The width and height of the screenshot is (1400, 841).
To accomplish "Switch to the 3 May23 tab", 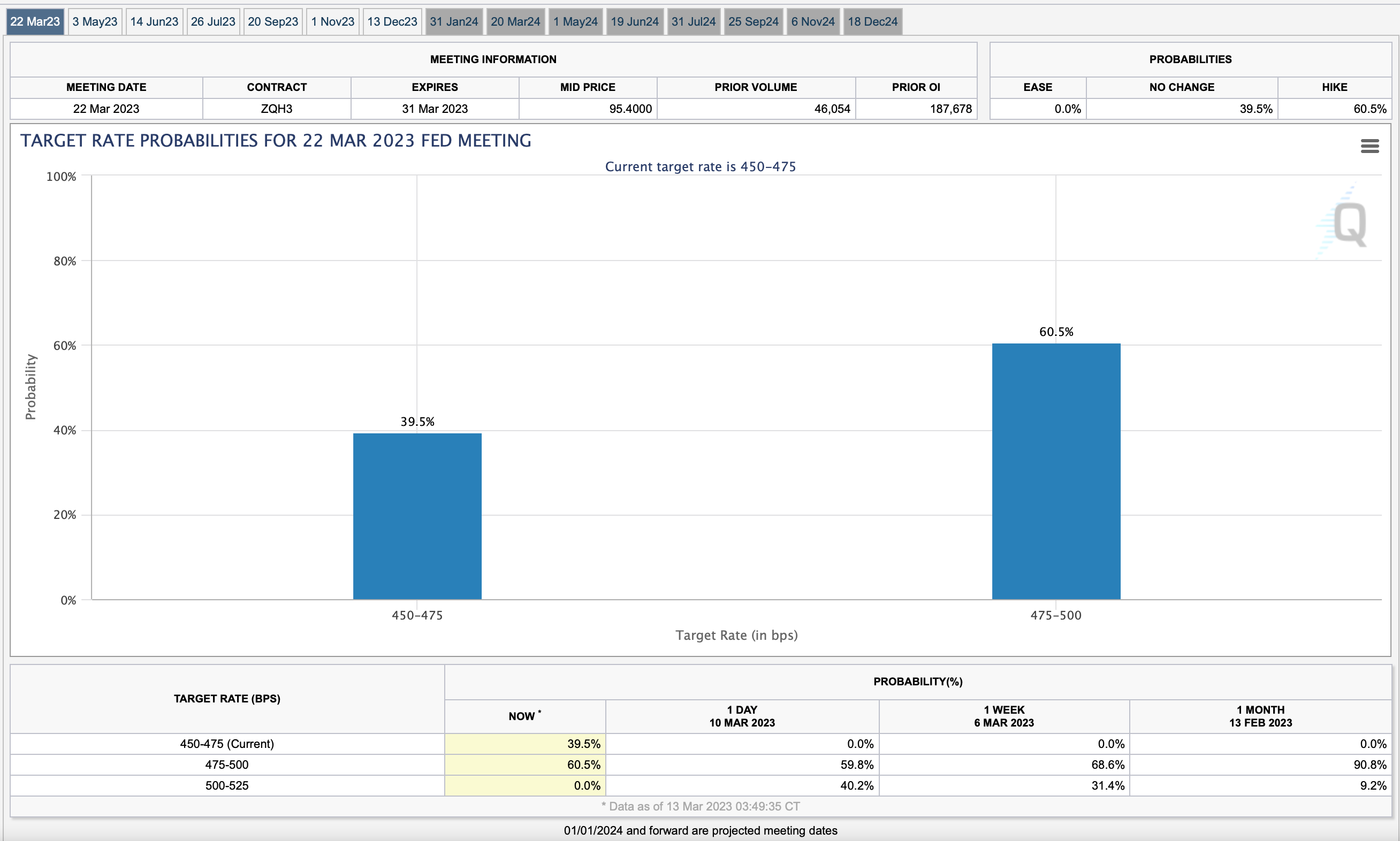I will 95,21.
